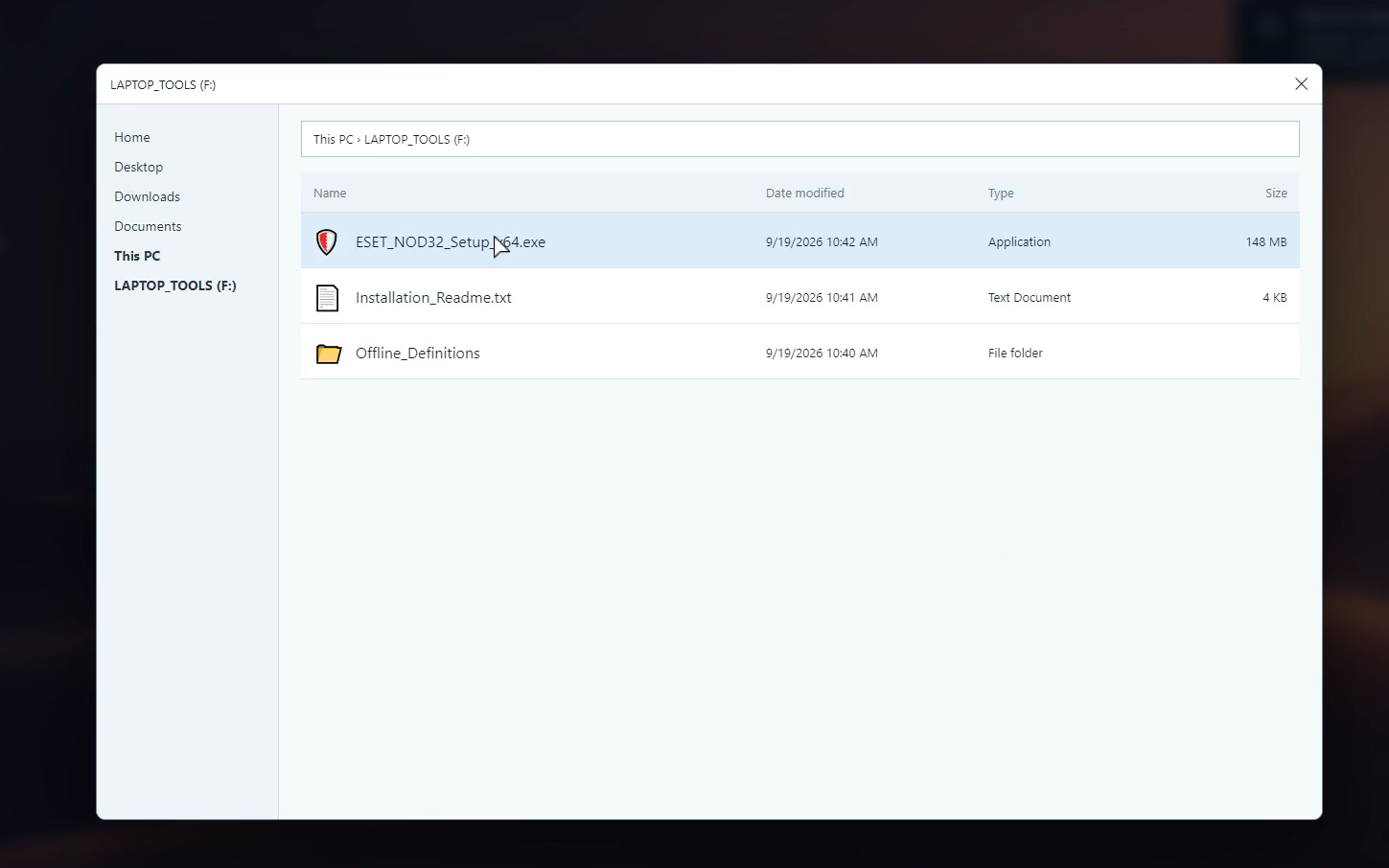Click the ESET shield icon of the setup file
Viewport: 1389px width, 868px height.
[x=327, y=241]
